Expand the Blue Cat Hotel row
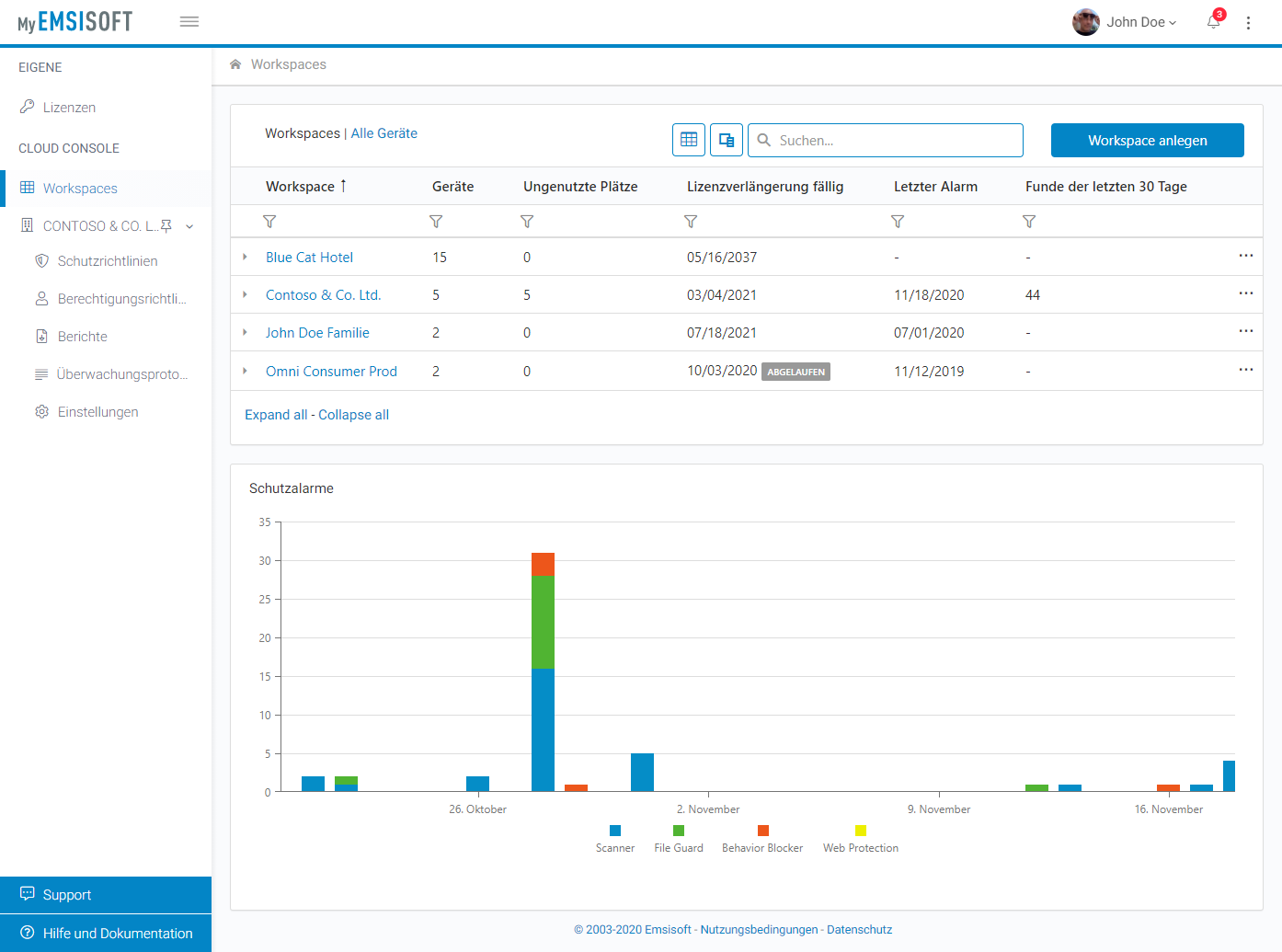 245,257
